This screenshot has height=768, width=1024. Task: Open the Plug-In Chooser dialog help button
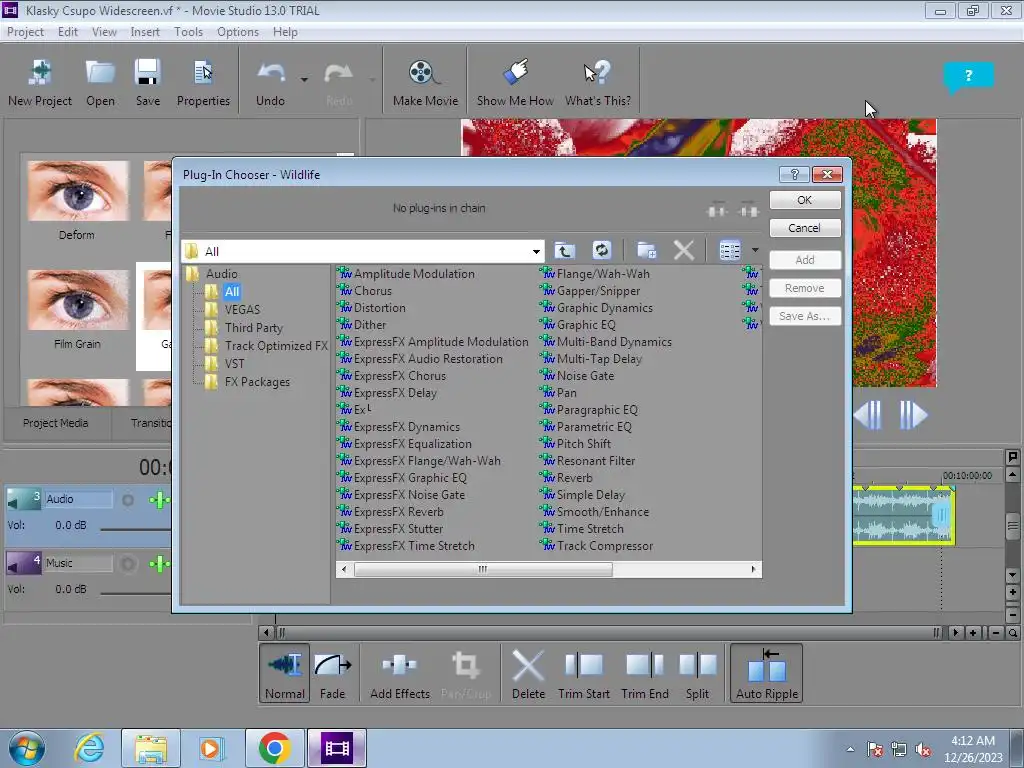click(x=794, y=174)
